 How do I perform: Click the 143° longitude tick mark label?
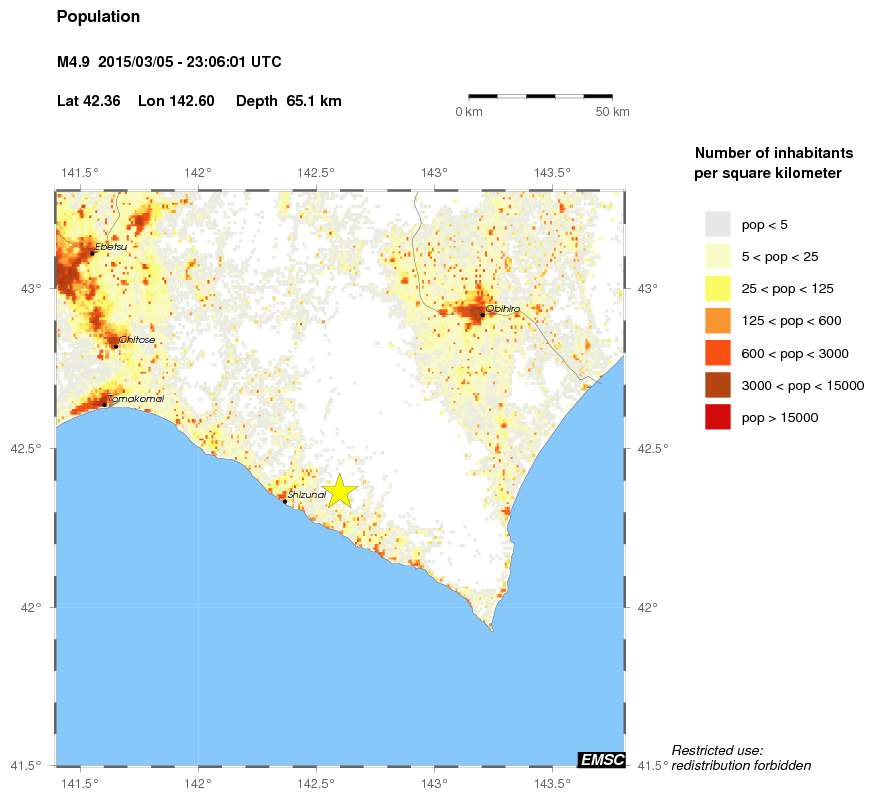coord(433,172)
